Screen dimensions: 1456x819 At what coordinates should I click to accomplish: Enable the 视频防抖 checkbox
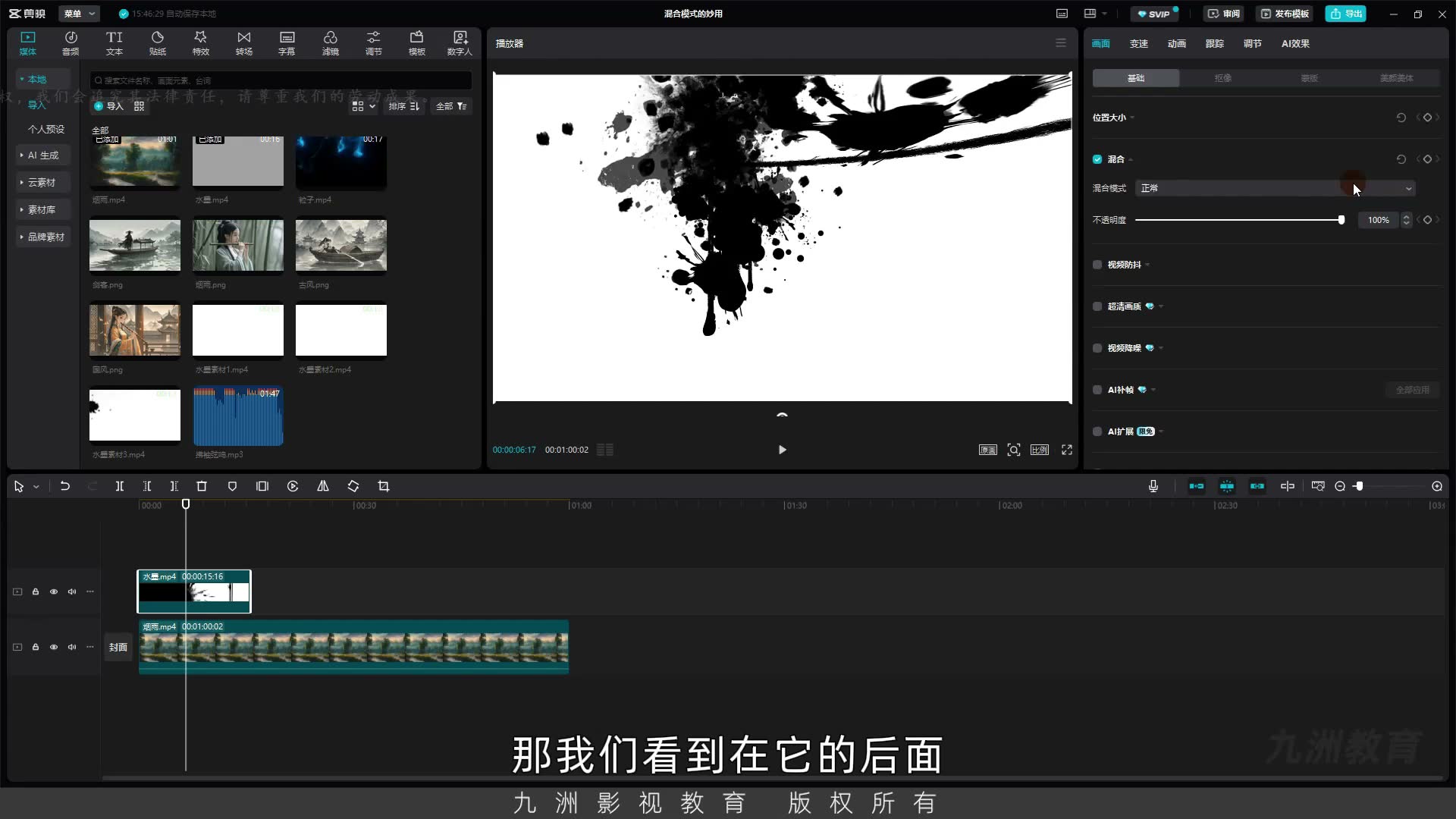(x=1097, y=265)
